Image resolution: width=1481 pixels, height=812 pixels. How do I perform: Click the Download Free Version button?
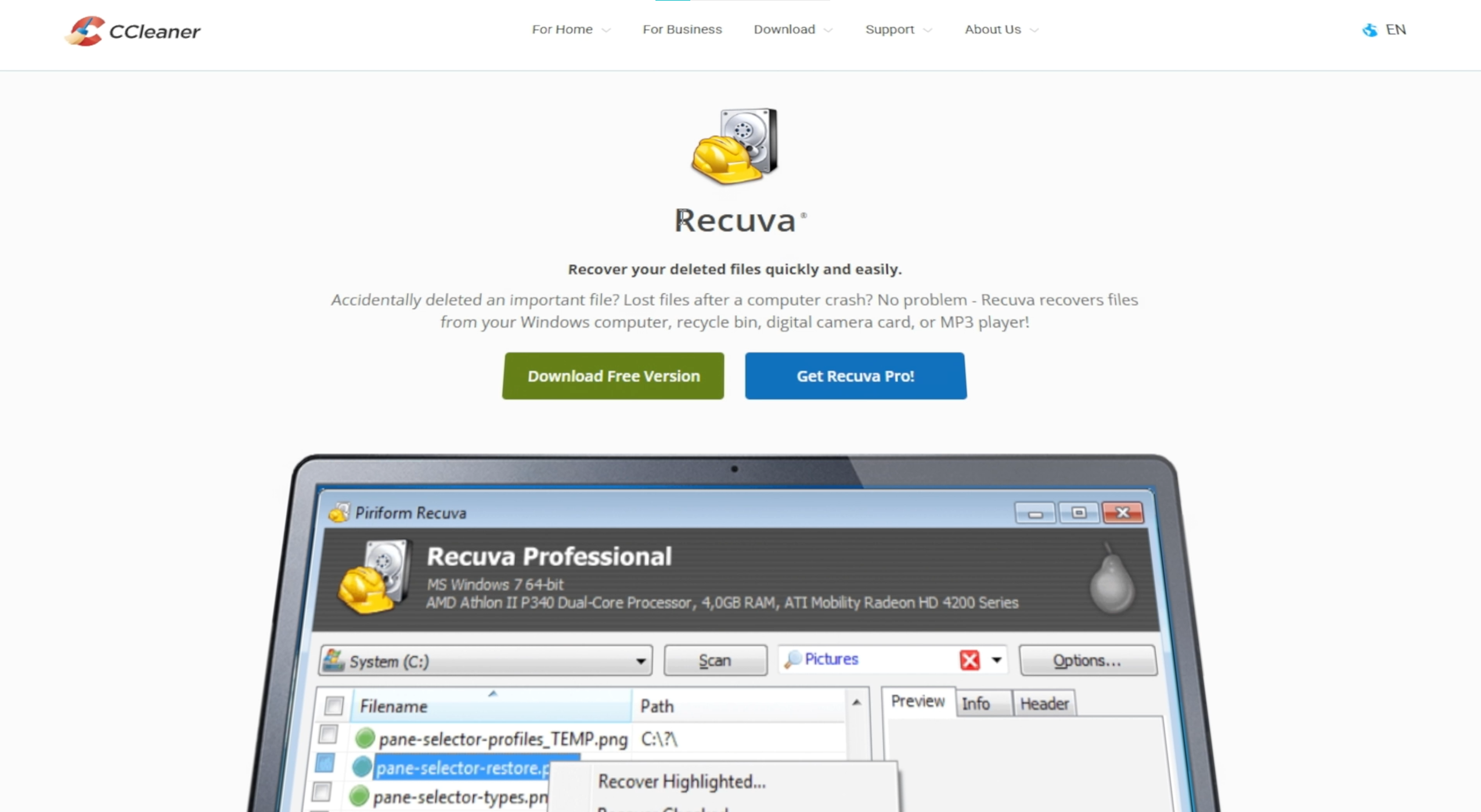pos(613,376)
